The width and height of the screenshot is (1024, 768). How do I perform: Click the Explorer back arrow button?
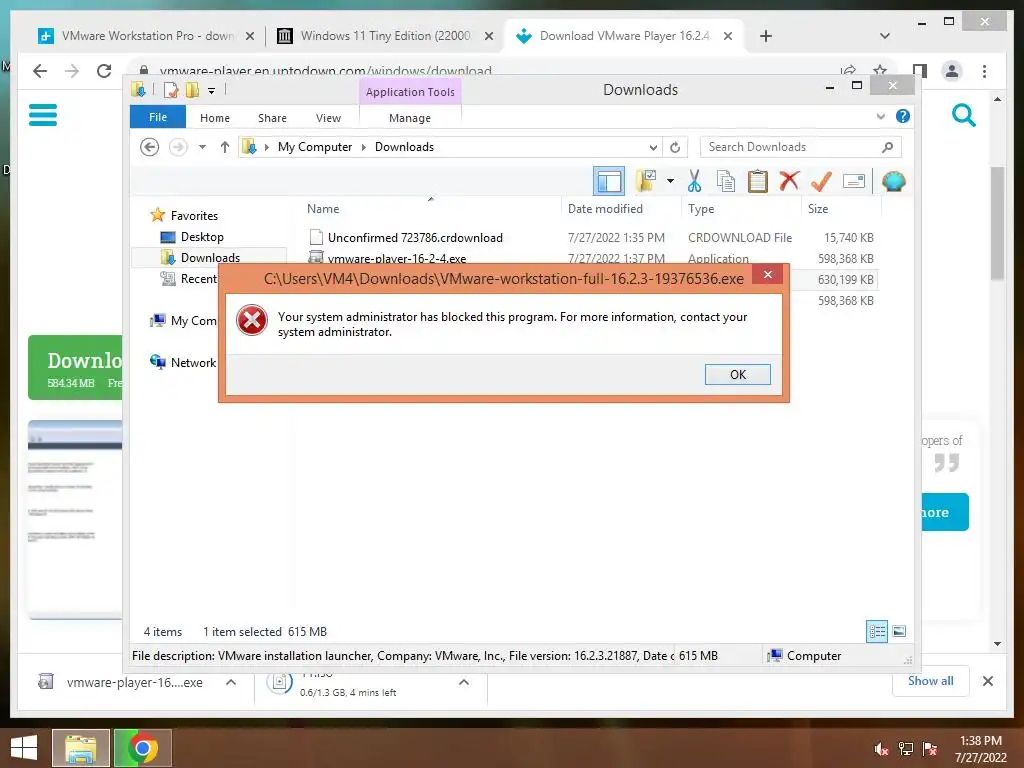(150, 147)
